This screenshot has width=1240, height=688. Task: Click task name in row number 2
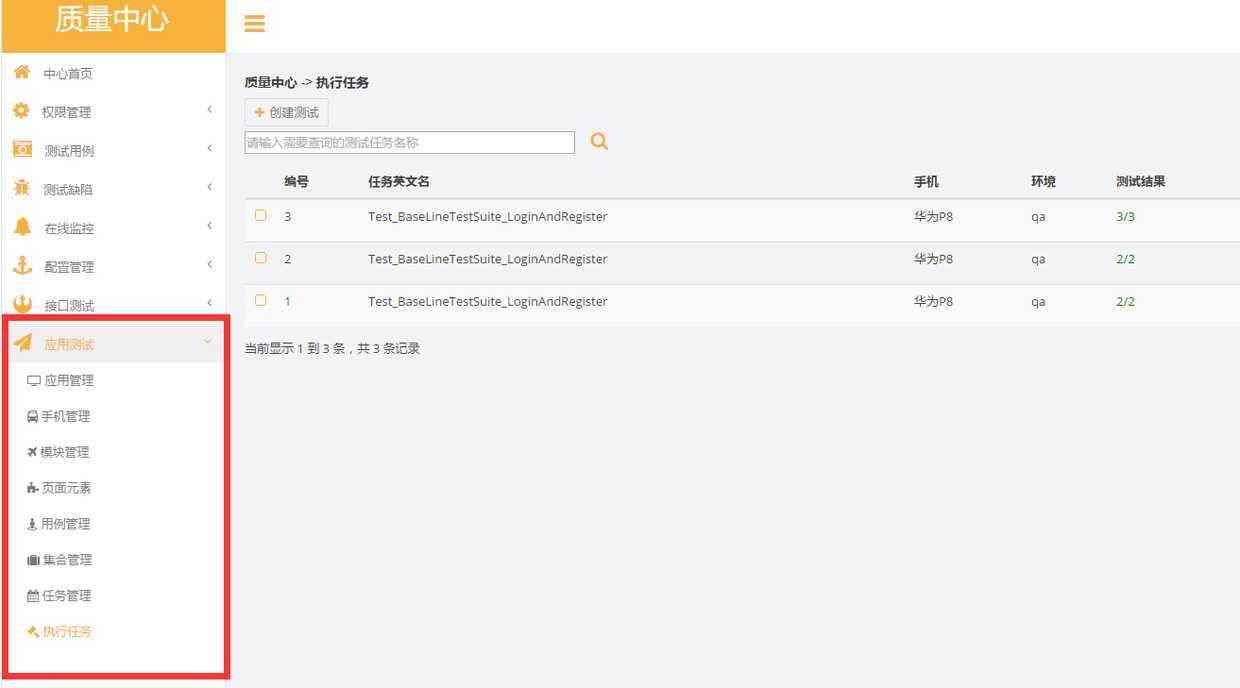point(488,259)
